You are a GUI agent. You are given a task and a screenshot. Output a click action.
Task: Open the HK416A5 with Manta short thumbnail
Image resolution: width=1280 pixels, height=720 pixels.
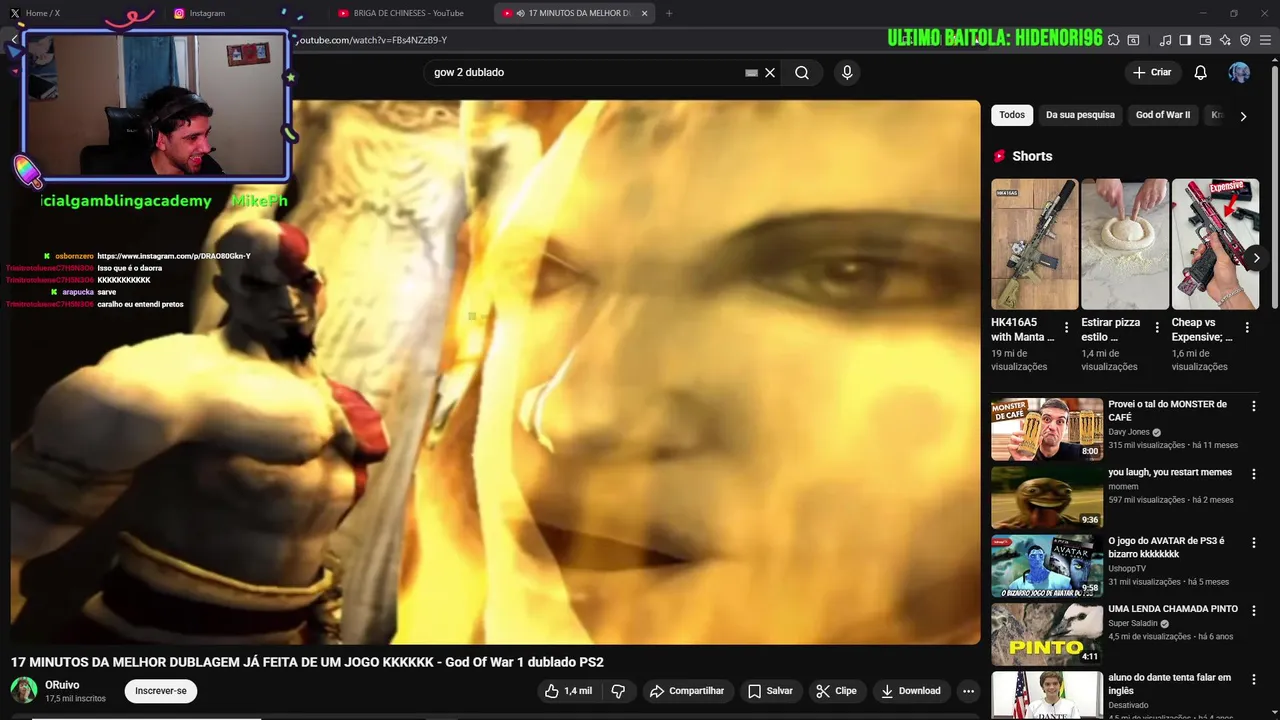pyautogui.click(x=1034, y=244)
